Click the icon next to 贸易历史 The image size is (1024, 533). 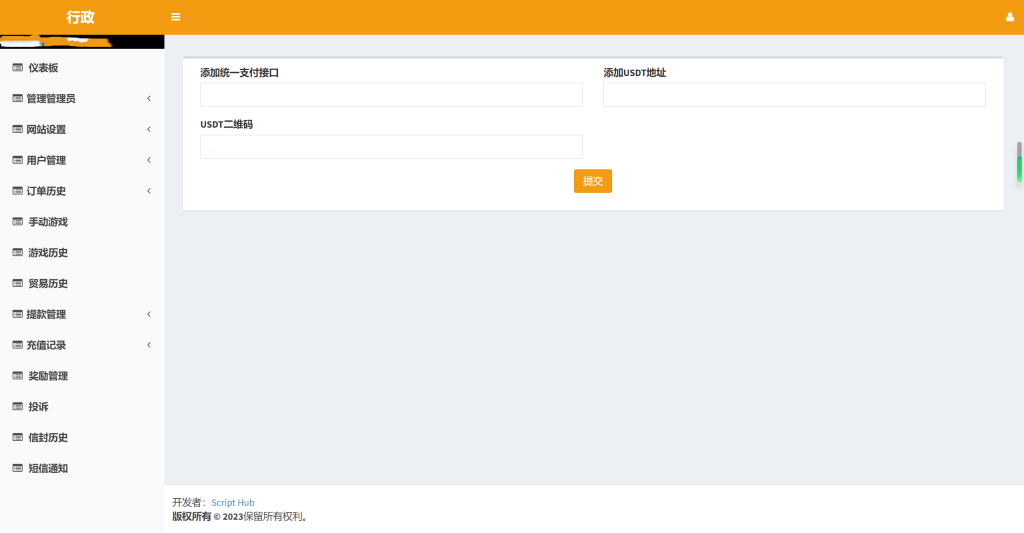(x=17, y=284)
